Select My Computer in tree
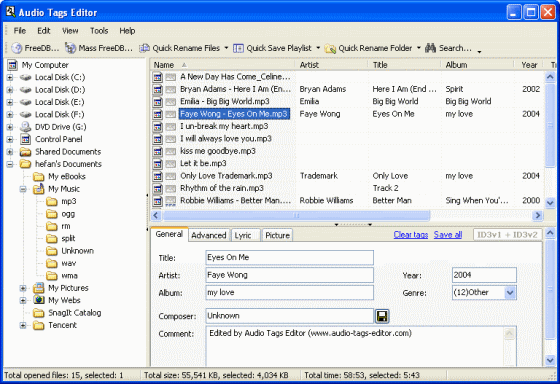The width and height of the screenshot is (560, 384). (45, 65)
